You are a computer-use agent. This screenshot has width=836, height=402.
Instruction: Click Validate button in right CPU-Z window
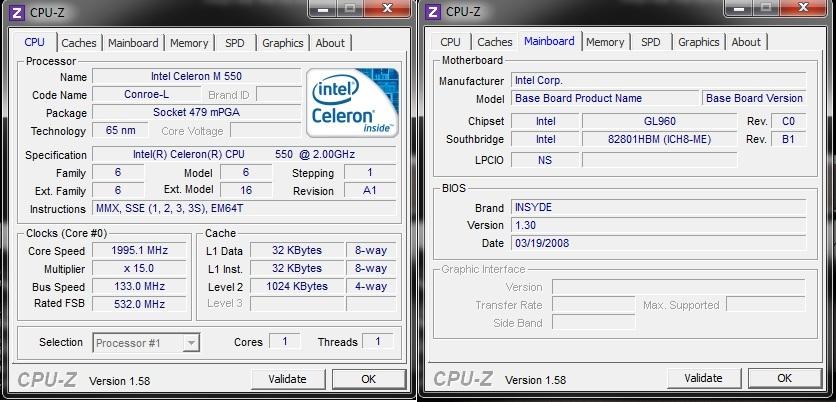click(703, 378)
